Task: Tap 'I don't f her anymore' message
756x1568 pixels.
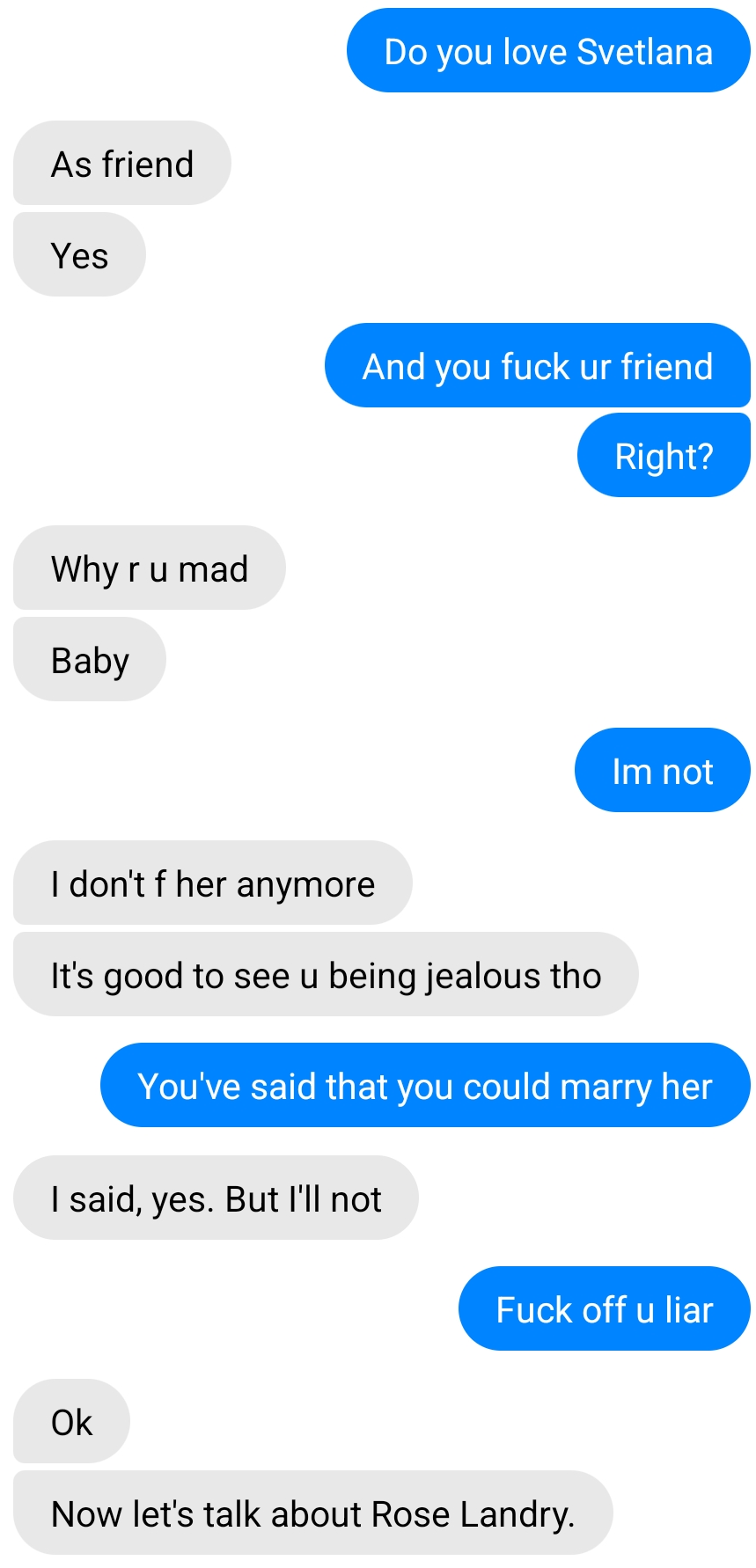Action: click(x=213, y=883)
